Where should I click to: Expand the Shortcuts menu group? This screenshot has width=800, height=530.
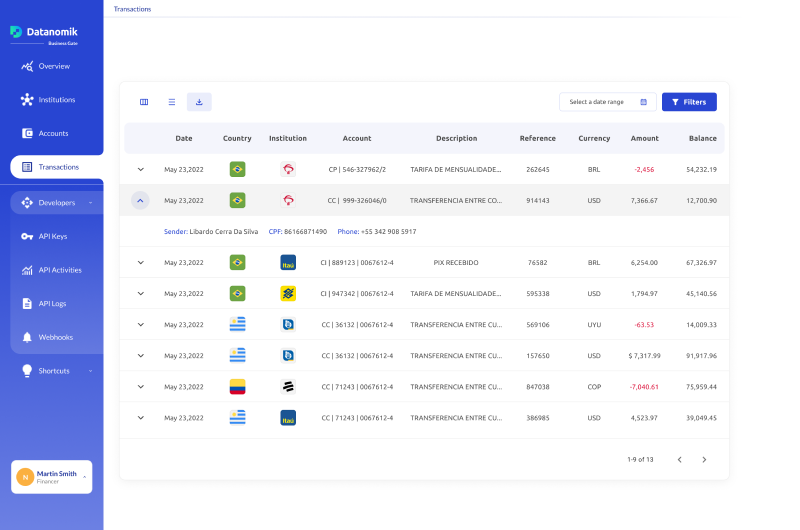click(56, 371)
